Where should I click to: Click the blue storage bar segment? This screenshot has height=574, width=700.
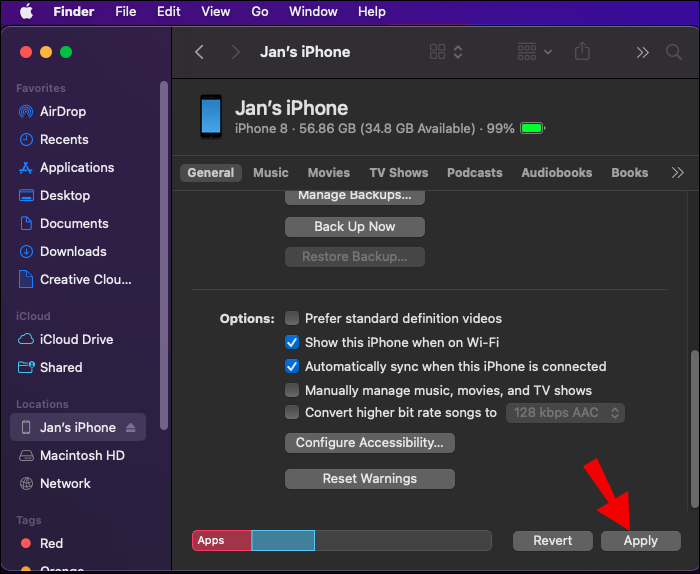coord(283,541)
